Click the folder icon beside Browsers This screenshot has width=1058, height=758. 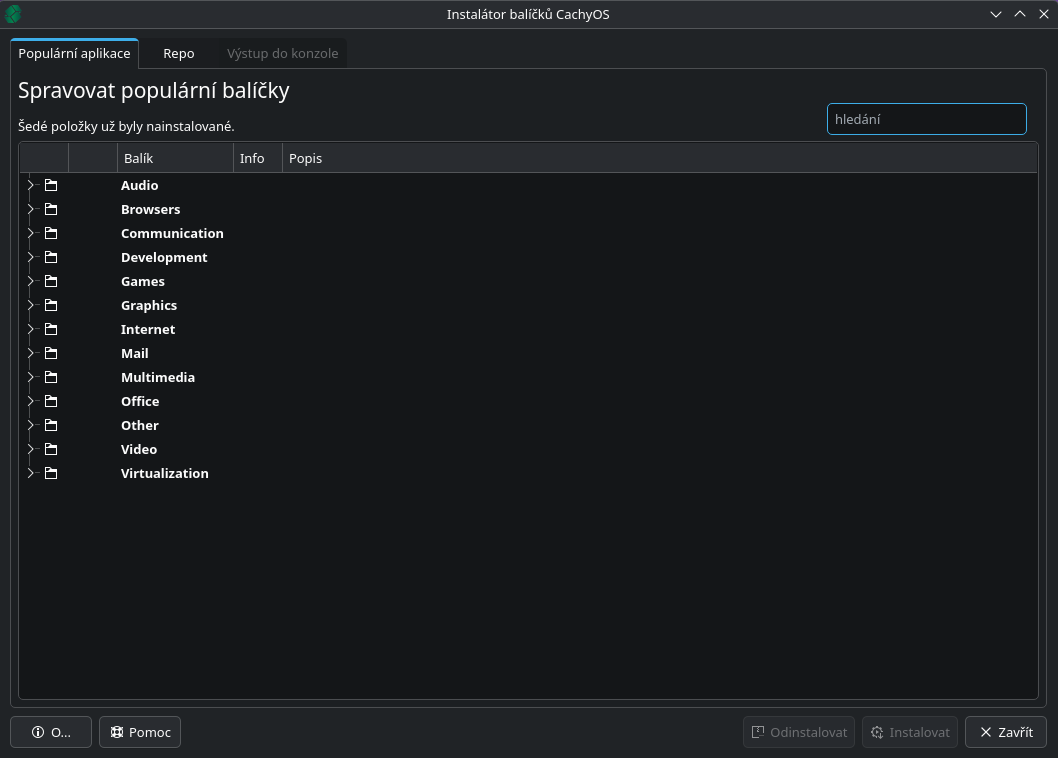point(51,209)
